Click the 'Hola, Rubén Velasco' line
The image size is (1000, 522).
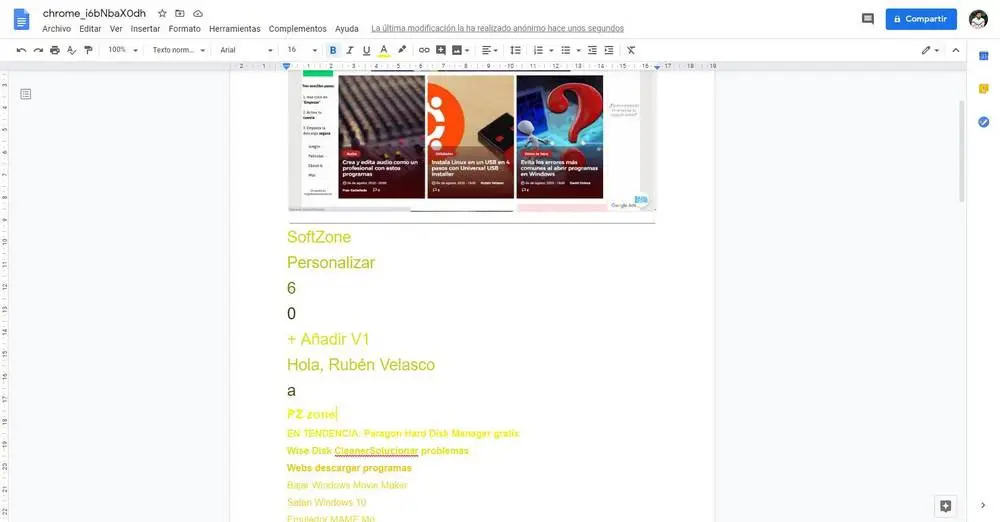[361, 364]
